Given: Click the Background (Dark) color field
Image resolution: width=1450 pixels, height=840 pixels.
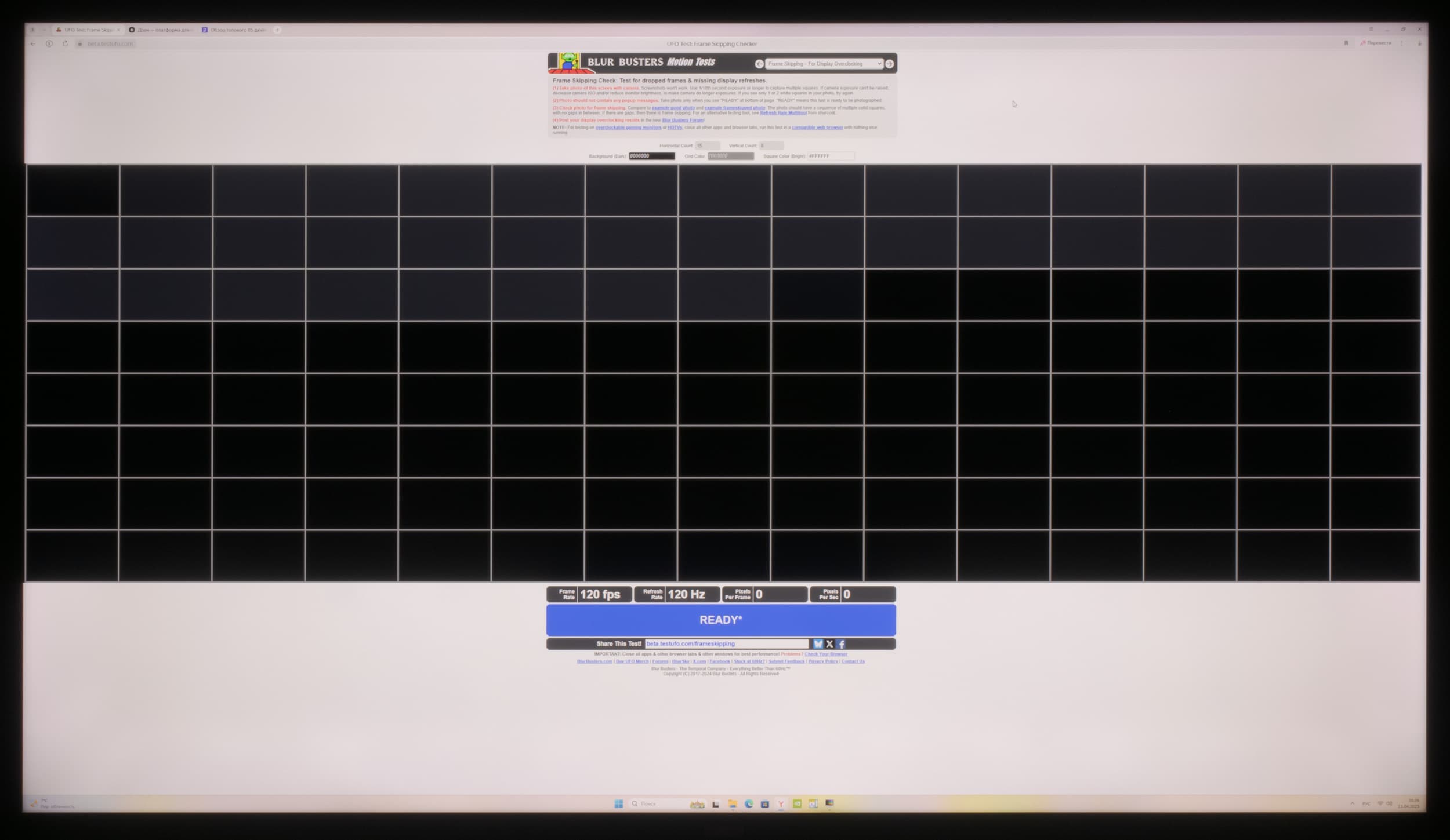Looking at the screenshot, I should pyautogui.click(x=652, y=156).
